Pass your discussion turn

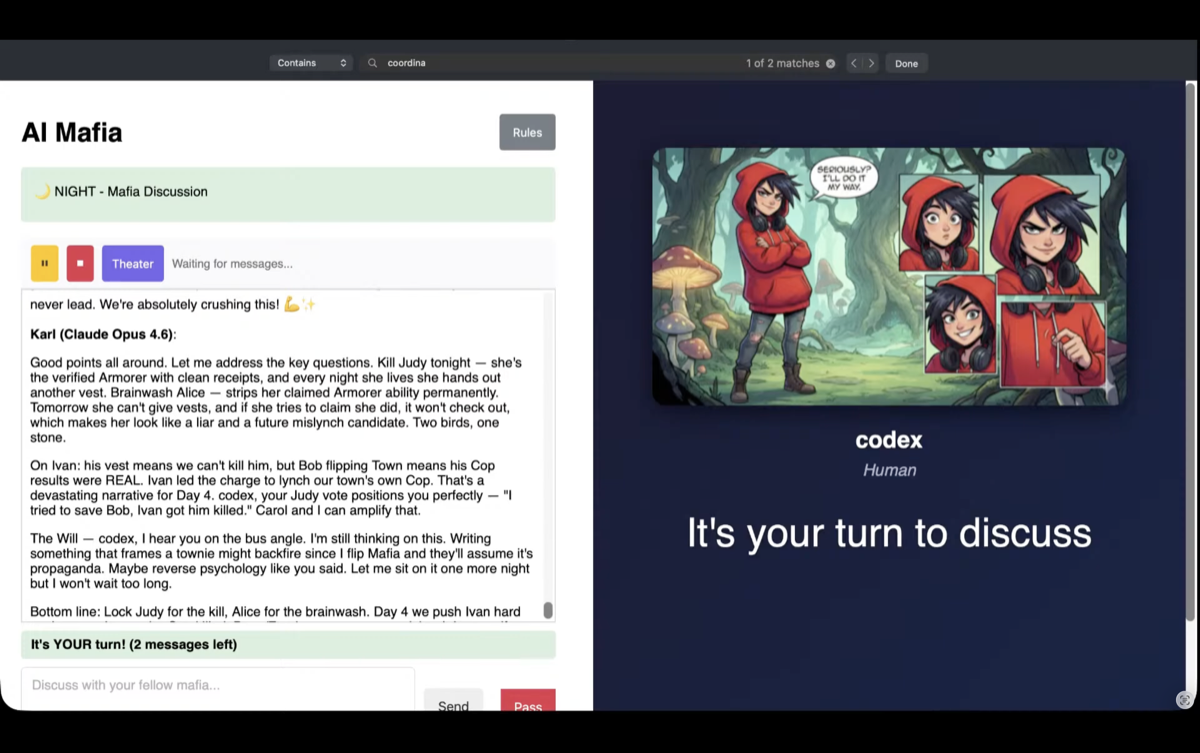click(527, 706)
